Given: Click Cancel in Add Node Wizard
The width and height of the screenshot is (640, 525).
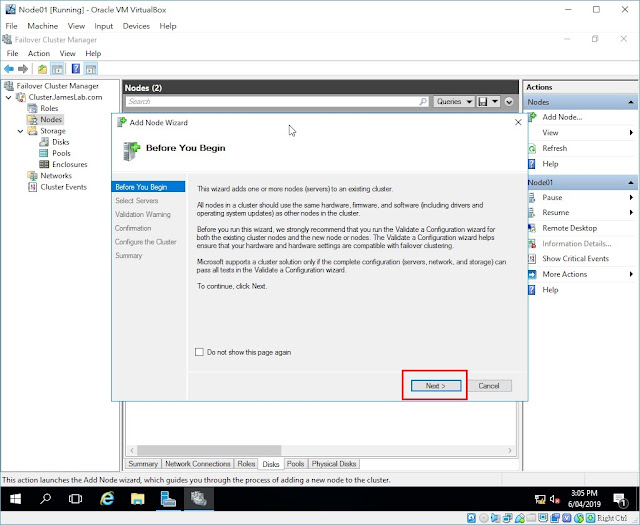Looking at the screenshot, I should tap(489, 386).
